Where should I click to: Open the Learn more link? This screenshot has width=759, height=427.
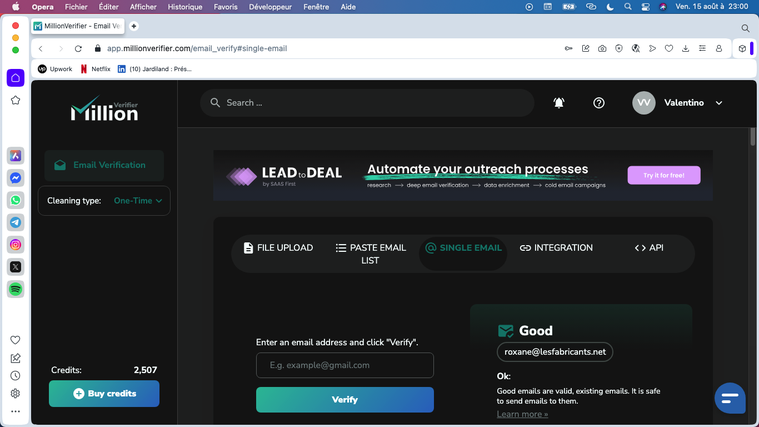pyautogui.click(x=522, y=414)
